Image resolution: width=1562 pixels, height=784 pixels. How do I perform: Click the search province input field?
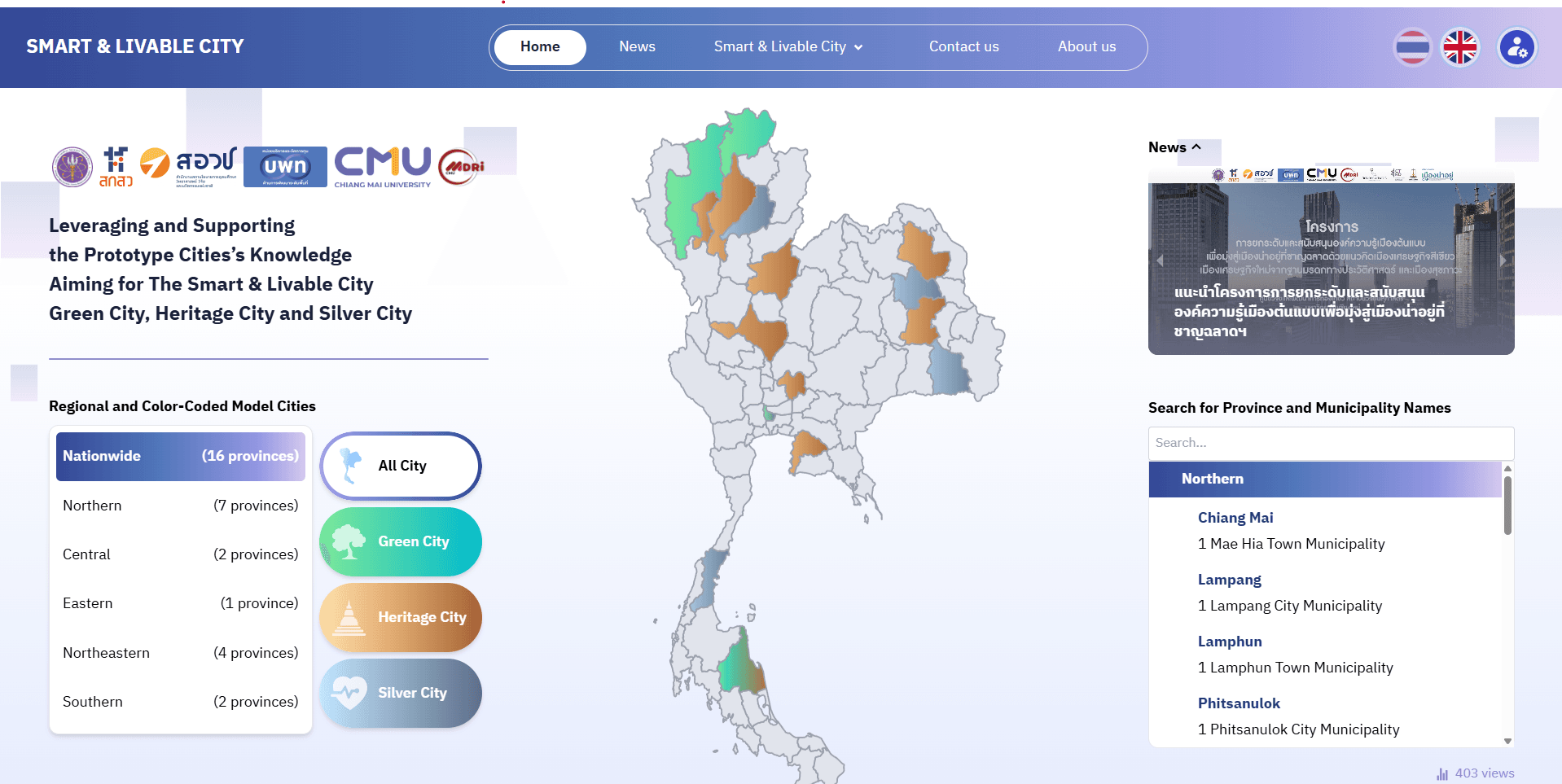1331,443
